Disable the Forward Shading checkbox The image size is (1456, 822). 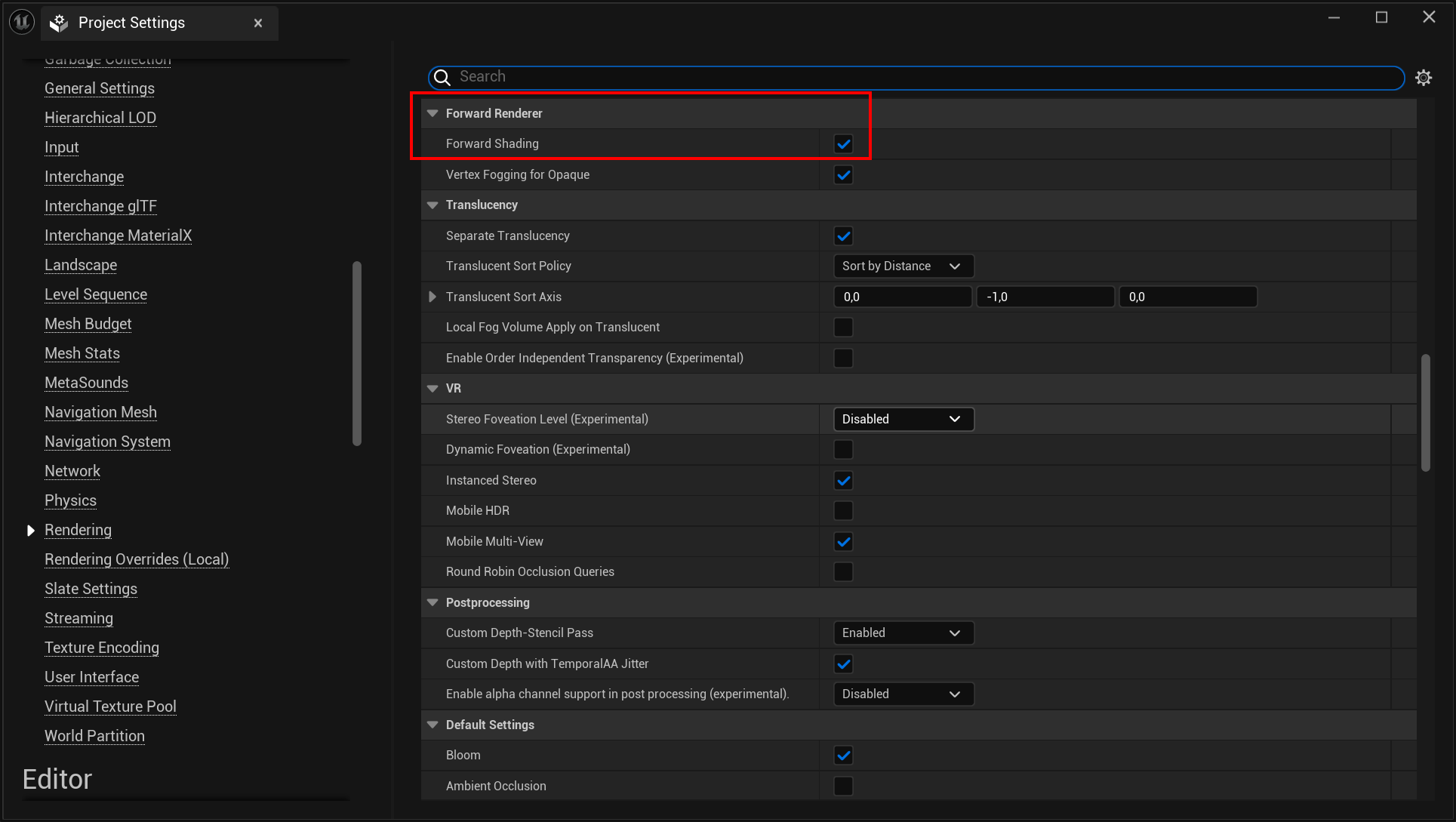tap(843, 143)
